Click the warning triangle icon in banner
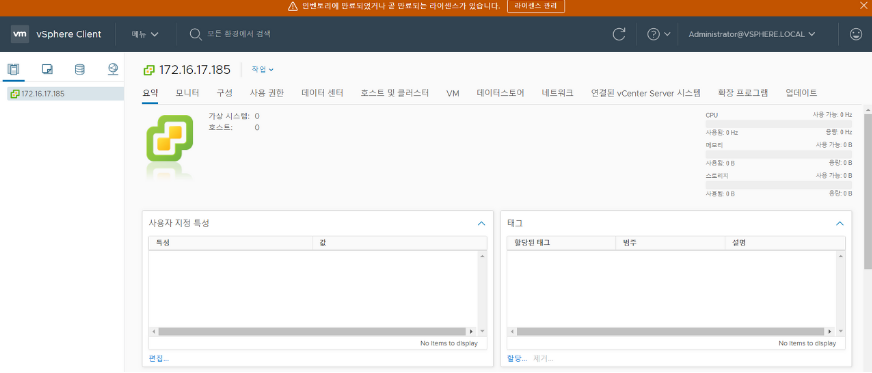This screenshot has width=872, height=373. (x=293, y=6)
